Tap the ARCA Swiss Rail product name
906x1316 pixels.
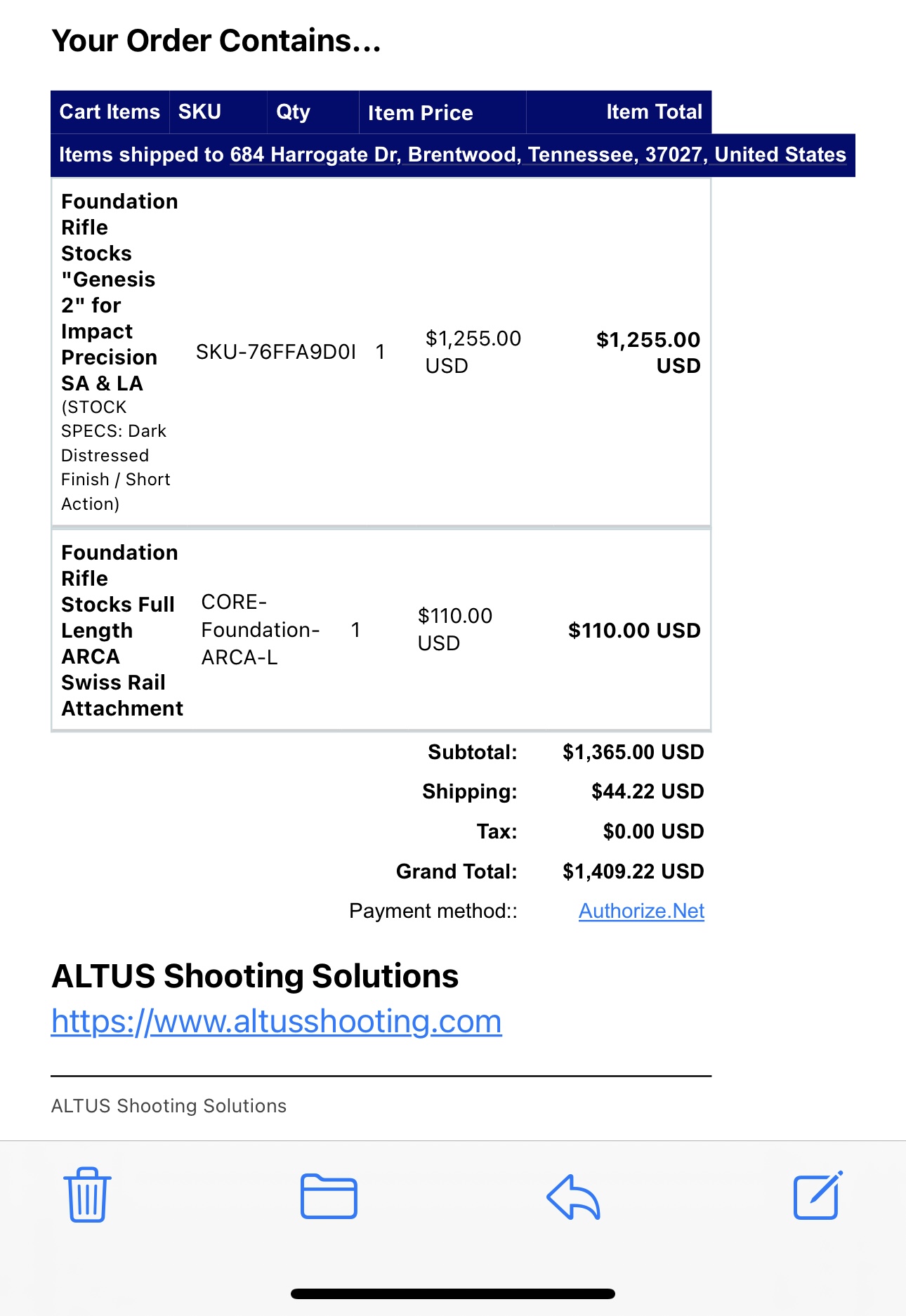(x=119, y=630)
